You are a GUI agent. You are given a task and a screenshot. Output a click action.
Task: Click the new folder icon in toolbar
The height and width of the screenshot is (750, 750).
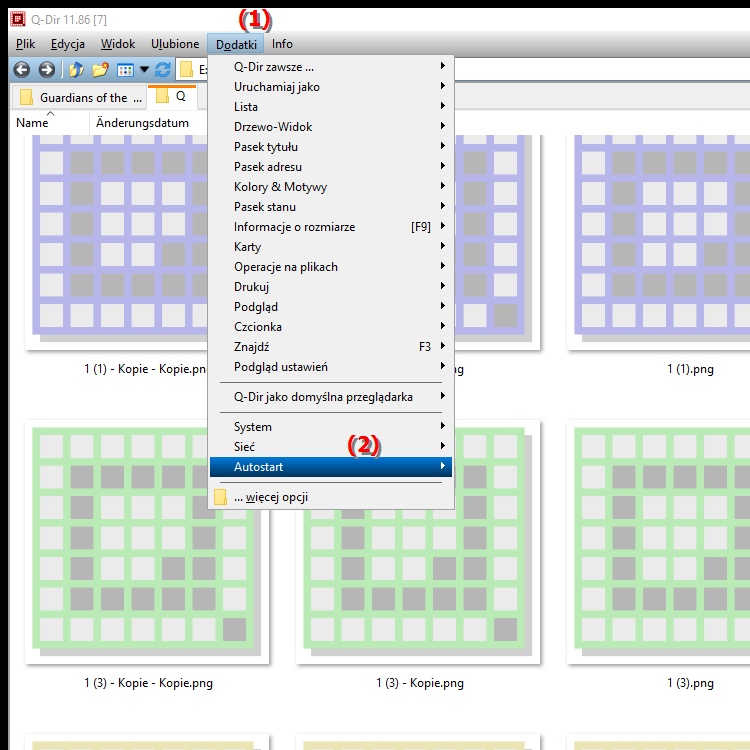click(100, 70)
